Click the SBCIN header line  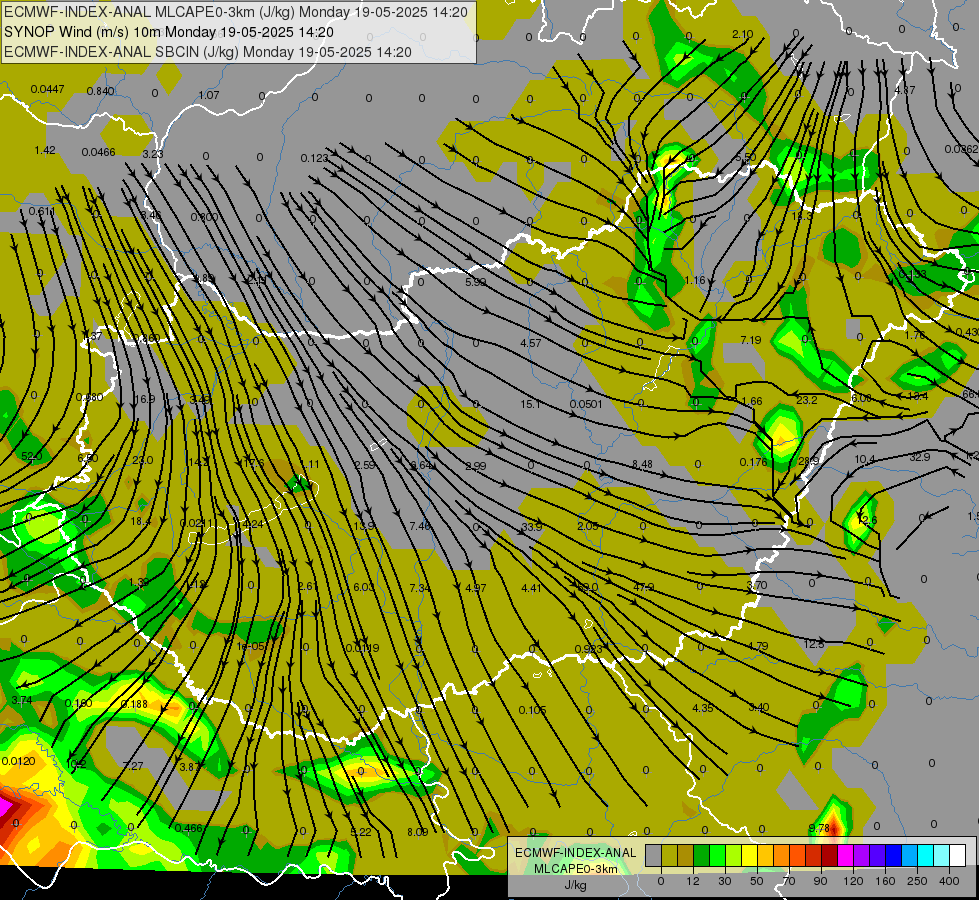(208, 52)
